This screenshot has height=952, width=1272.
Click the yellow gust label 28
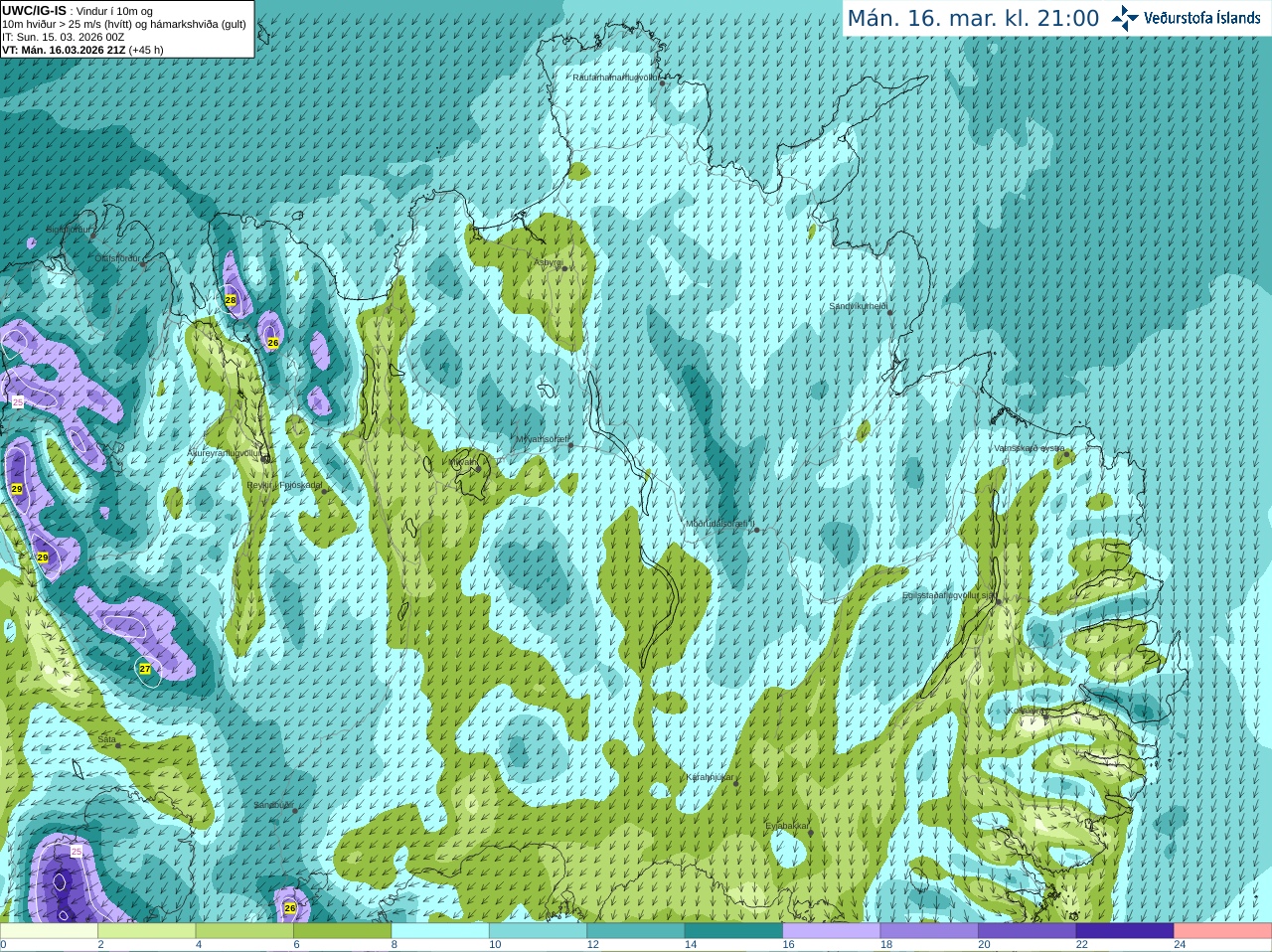click(x=231, y=299)
